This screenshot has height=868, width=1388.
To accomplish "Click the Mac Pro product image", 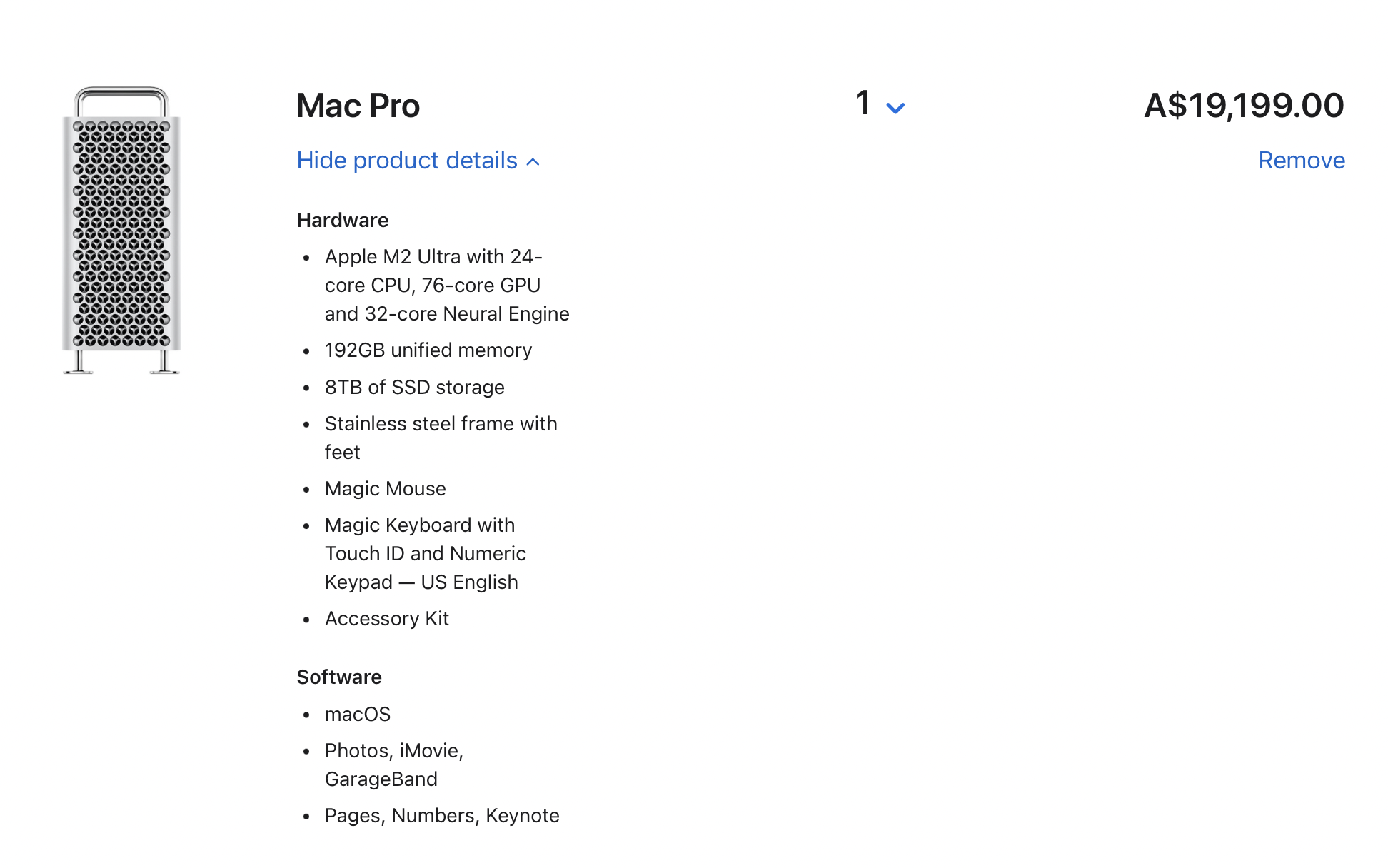I will point(121,231).
